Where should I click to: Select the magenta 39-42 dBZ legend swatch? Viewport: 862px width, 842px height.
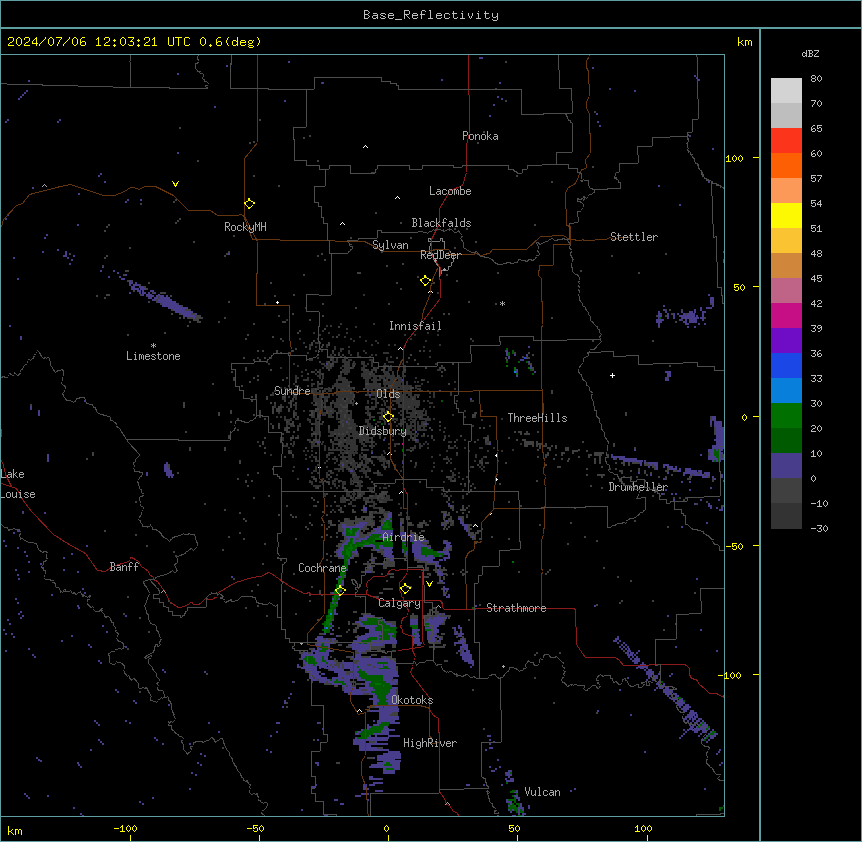[x=786, y=315]
